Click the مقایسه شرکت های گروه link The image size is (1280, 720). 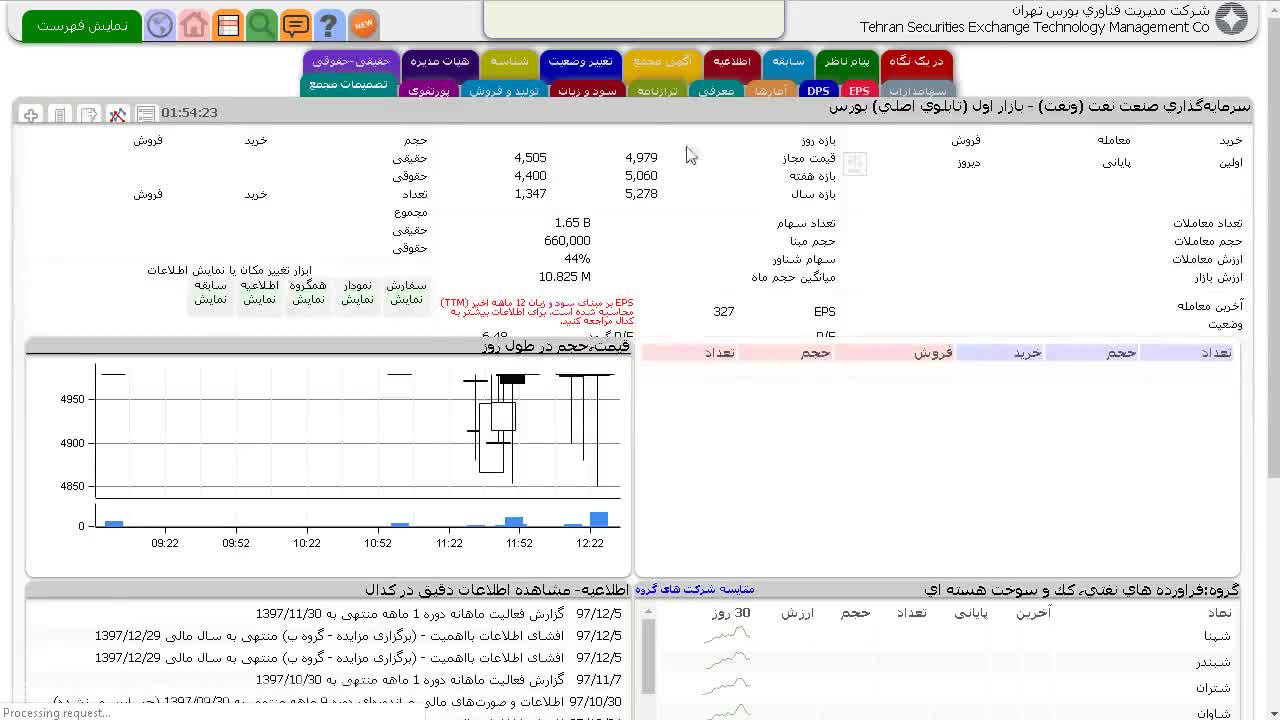694,590
